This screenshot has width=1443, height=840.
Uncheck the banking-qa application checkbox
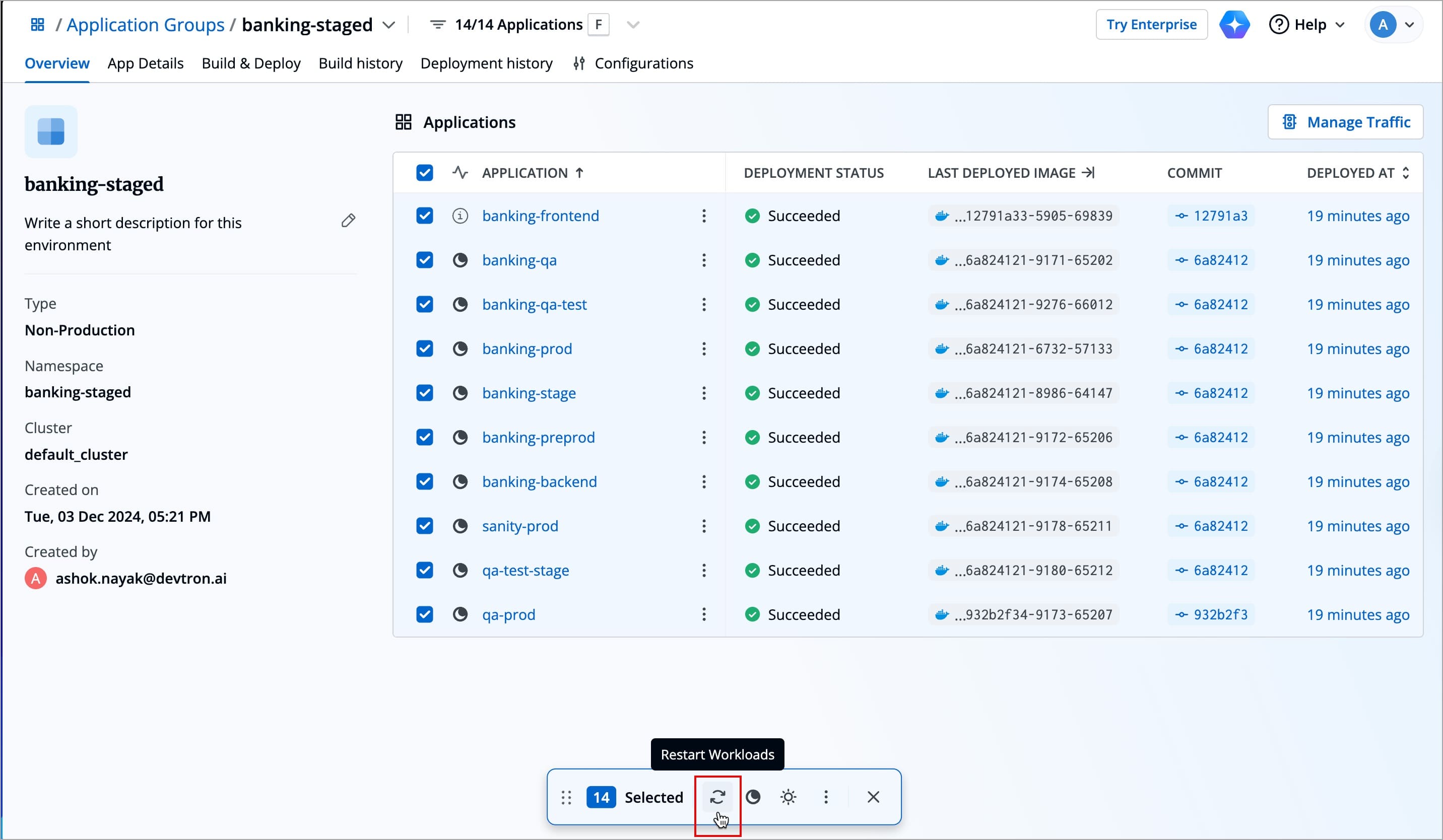click(424, 260)
